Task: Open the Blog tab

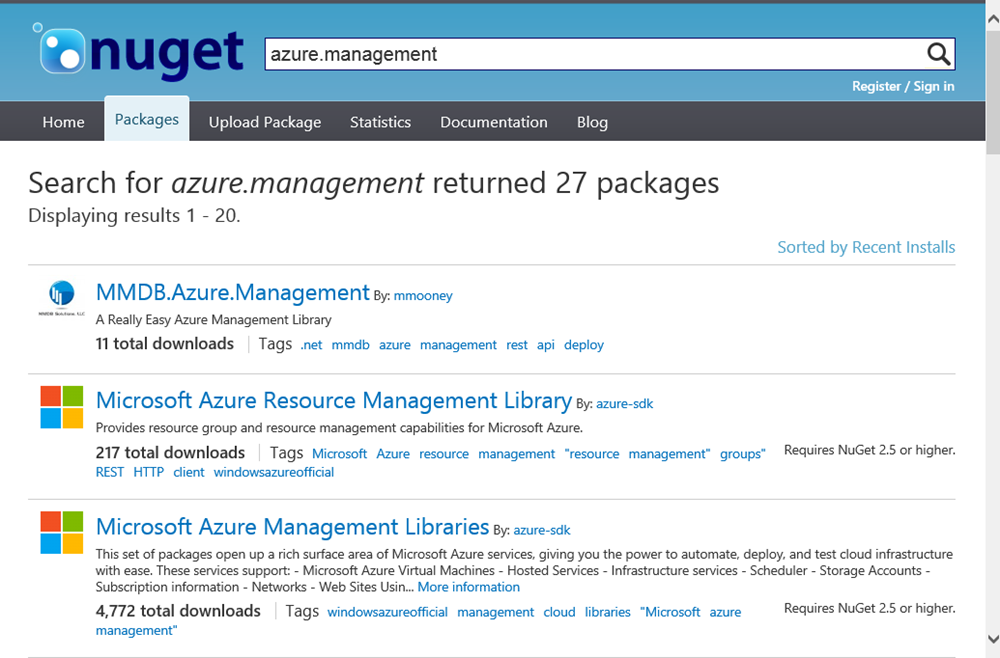Action: 592,122
